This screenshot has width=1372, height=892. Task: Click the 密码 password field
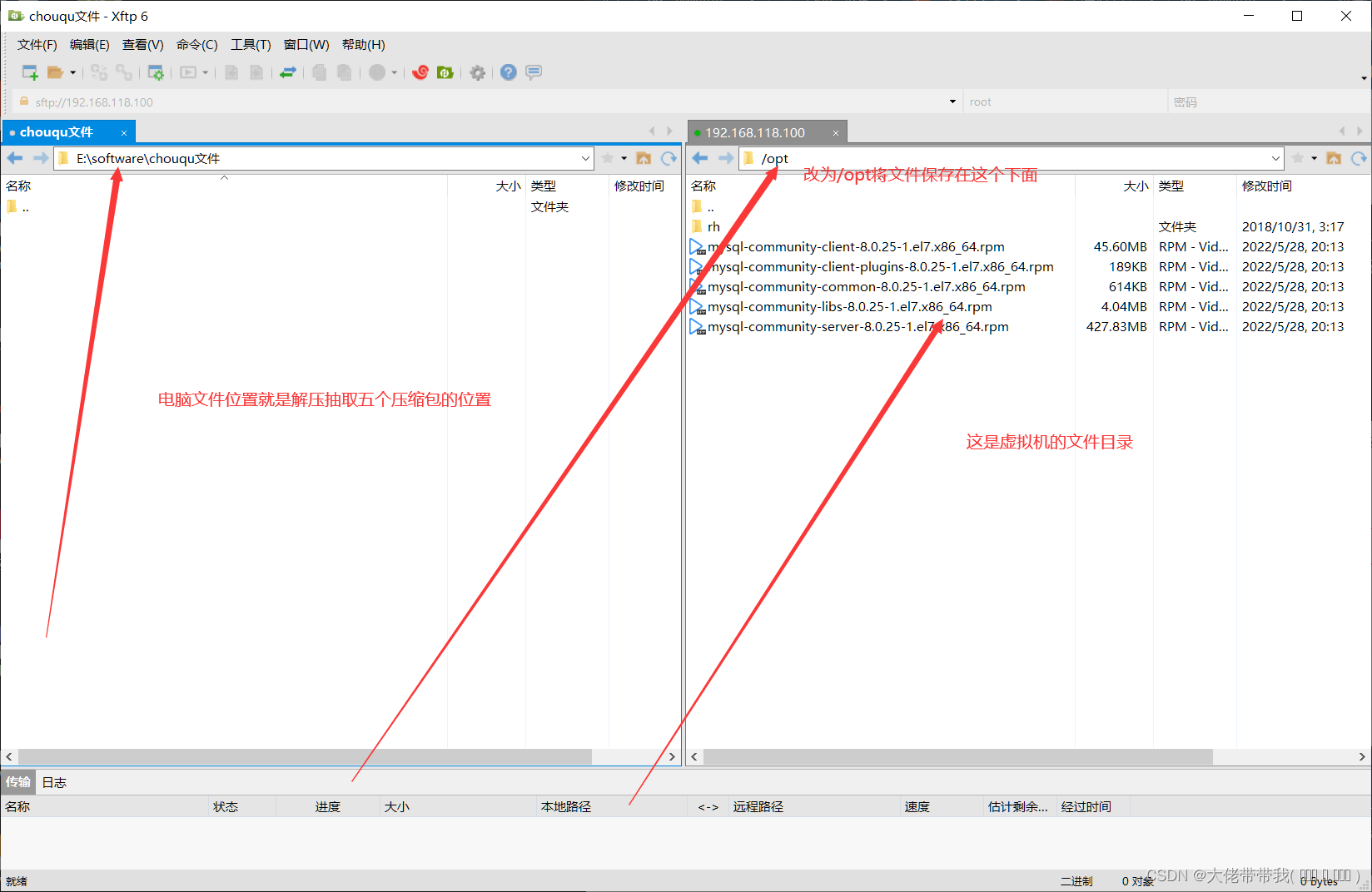point(1269,102)
